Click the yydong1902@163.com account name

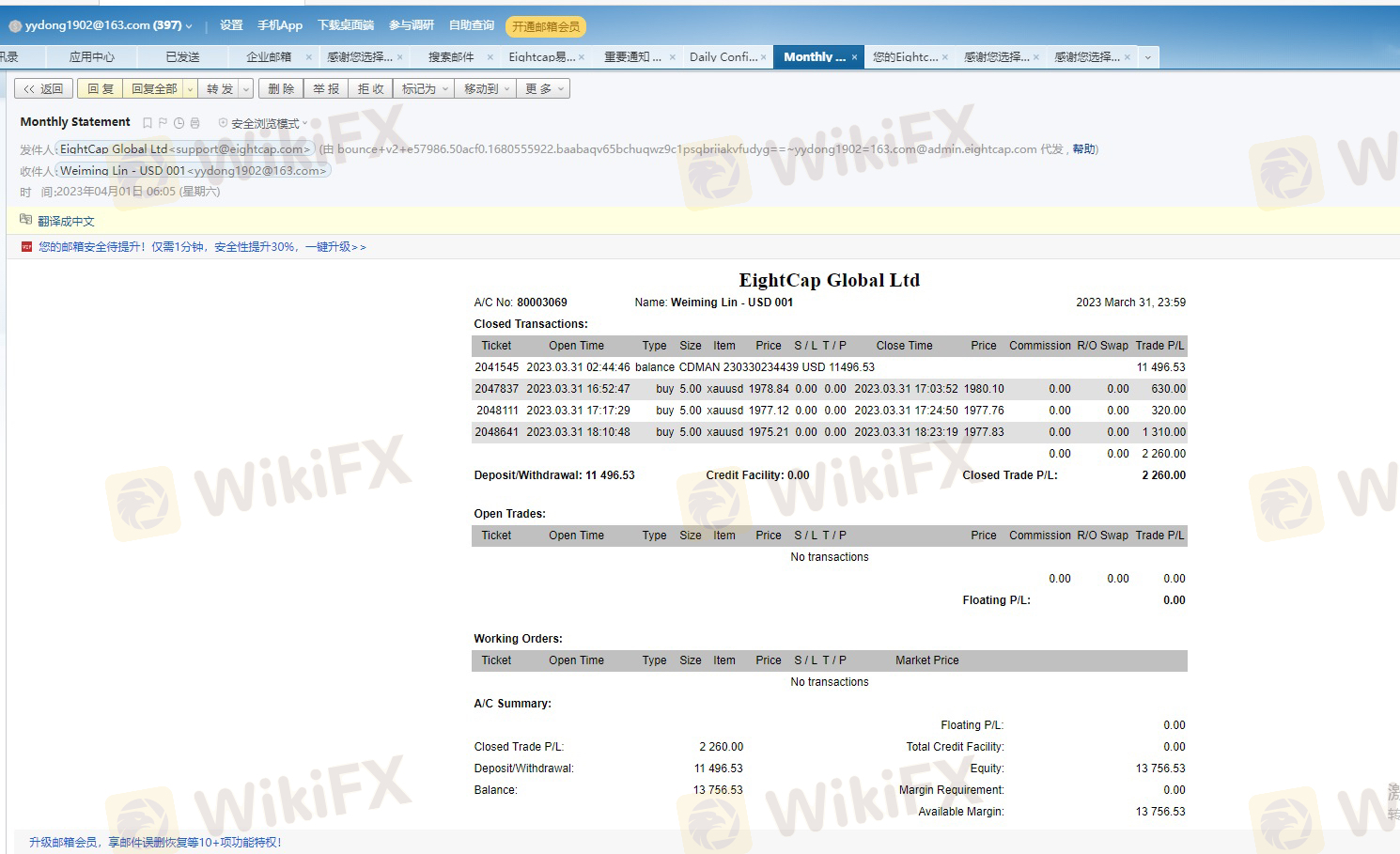tap(88, 26)
